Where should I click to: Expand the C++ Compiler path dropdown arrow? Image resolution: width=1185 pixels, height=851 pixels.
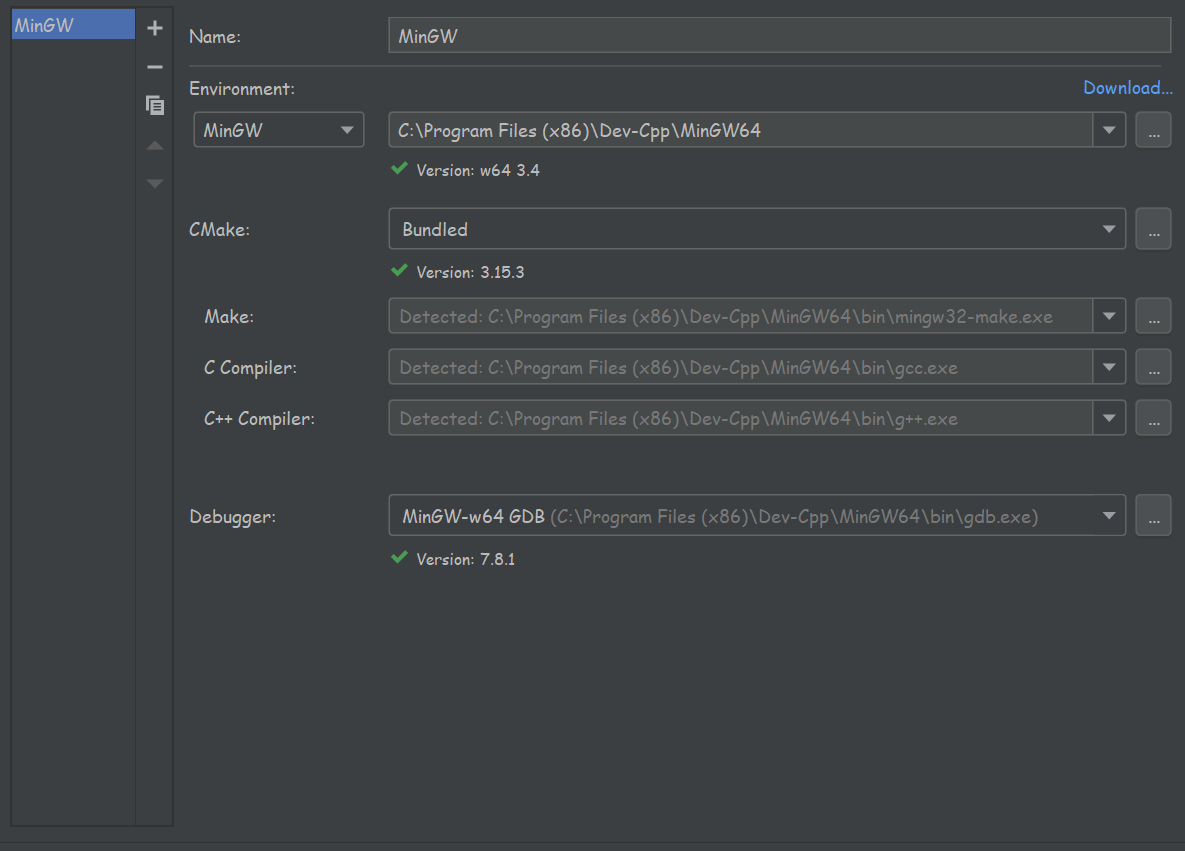1109,418
